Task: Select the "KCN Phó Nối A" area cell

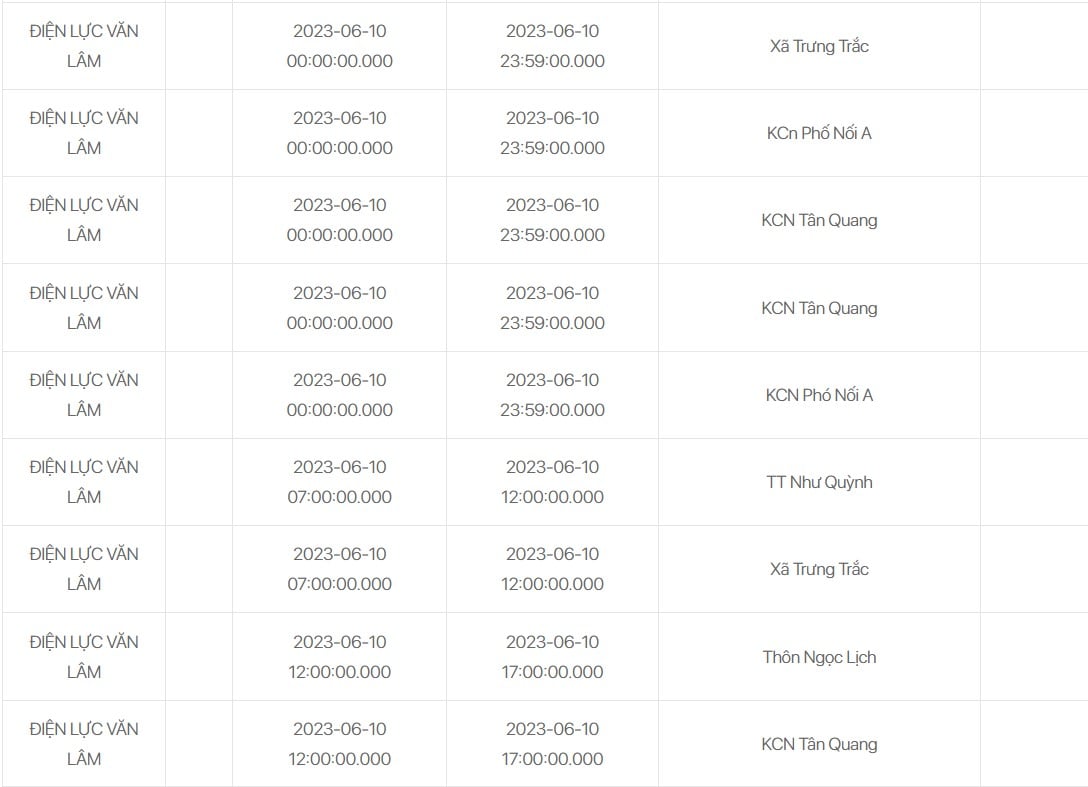Action: tap(819, 395)
